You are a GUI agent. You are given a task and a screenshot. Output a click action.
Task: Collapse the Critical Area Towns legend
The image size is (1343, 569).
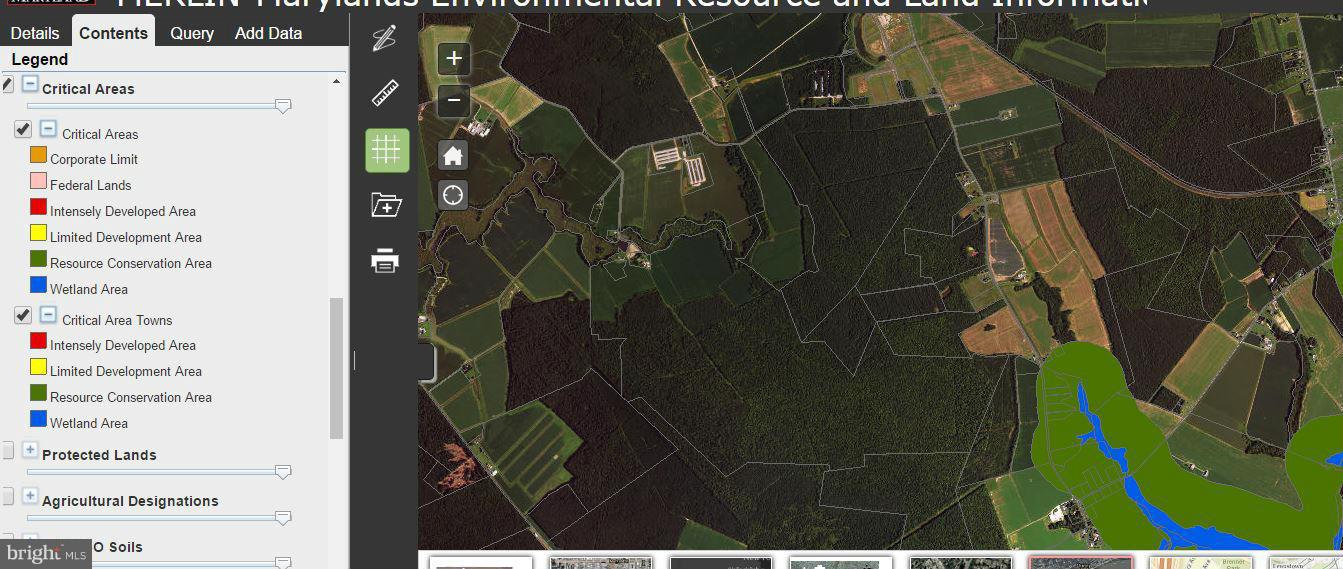coord(48,315)
